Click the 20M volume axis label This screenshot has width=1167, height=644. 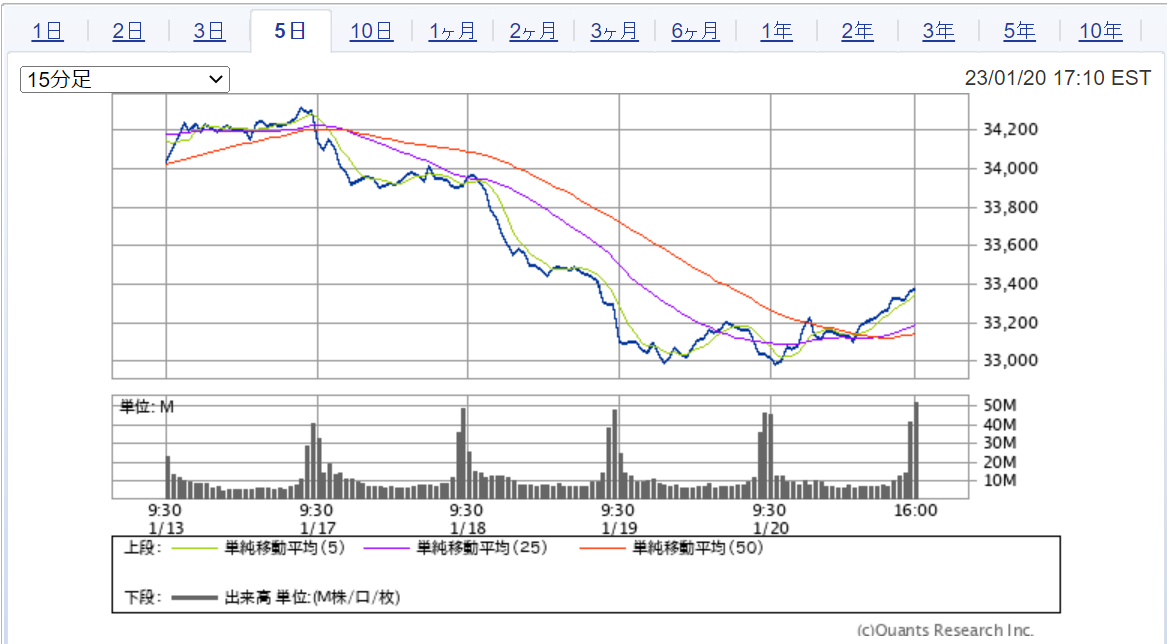click(1000, 462)
